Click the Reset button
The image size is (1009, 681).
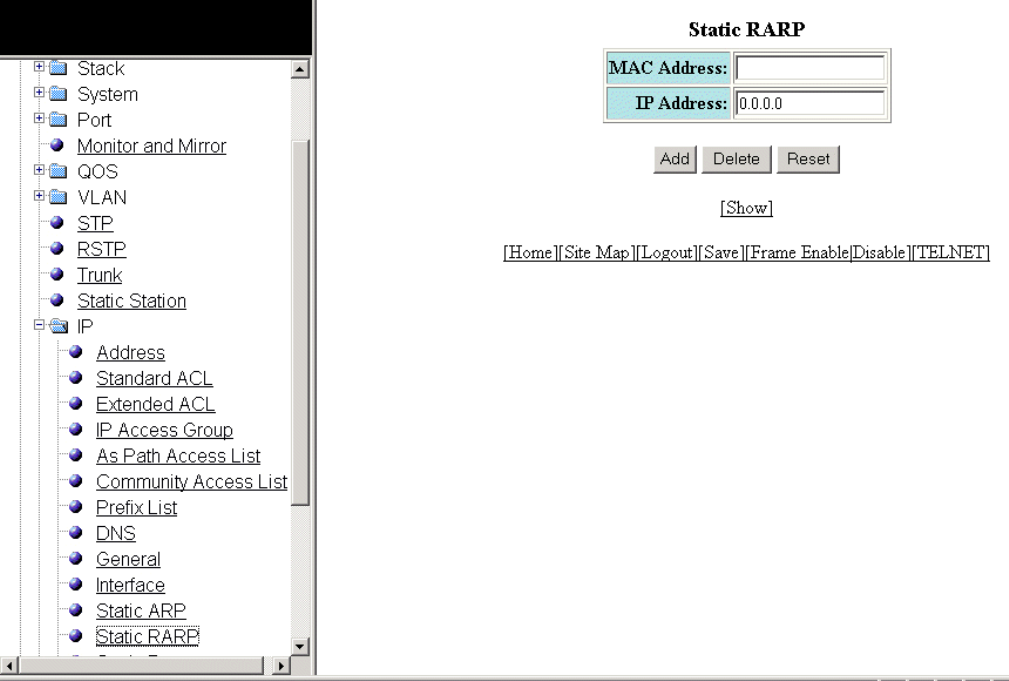[808, 159]
